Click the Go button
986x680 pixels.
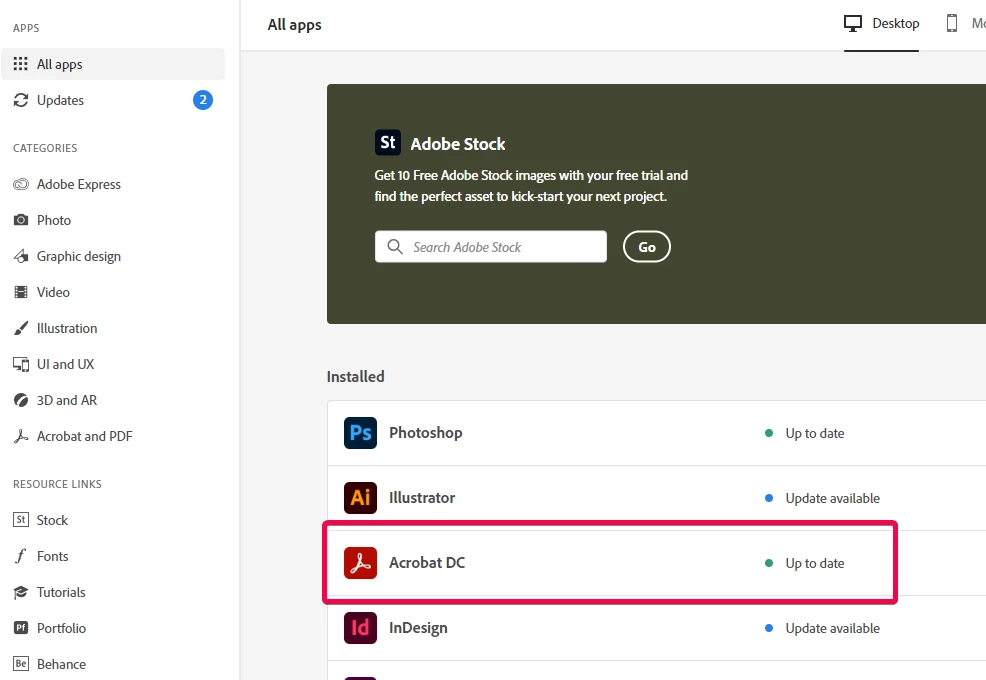click(646, 247)
